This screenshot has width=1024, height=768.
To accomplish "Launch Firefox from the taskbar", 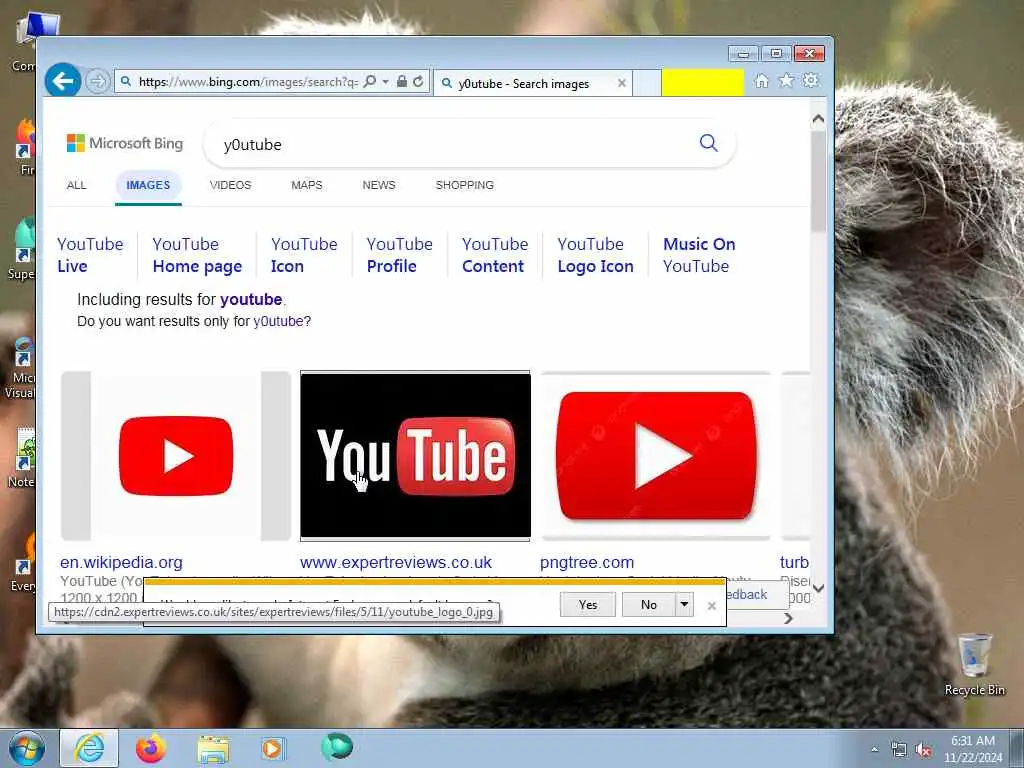I will click(x=151, y=748).
